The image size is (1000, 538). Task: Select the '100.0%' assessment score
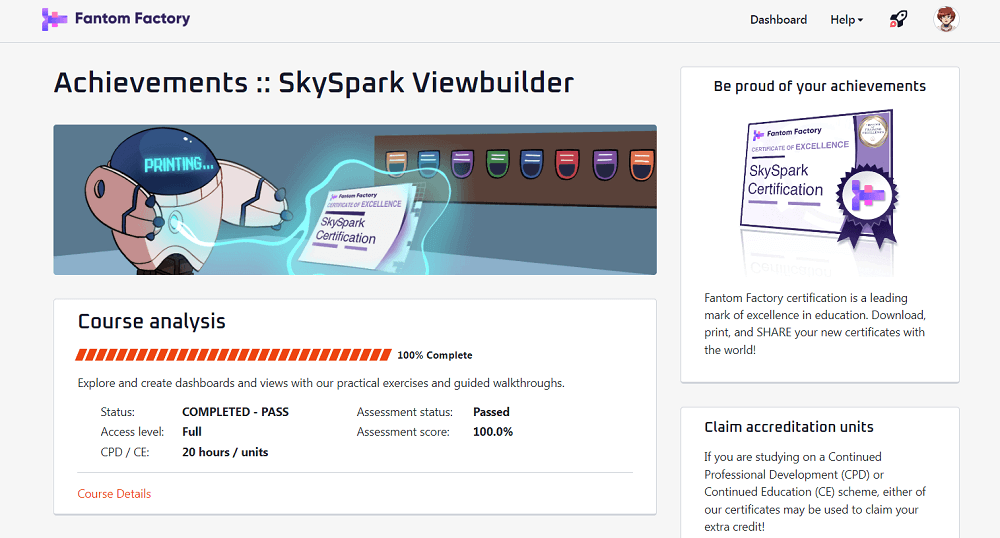[493, 432]
